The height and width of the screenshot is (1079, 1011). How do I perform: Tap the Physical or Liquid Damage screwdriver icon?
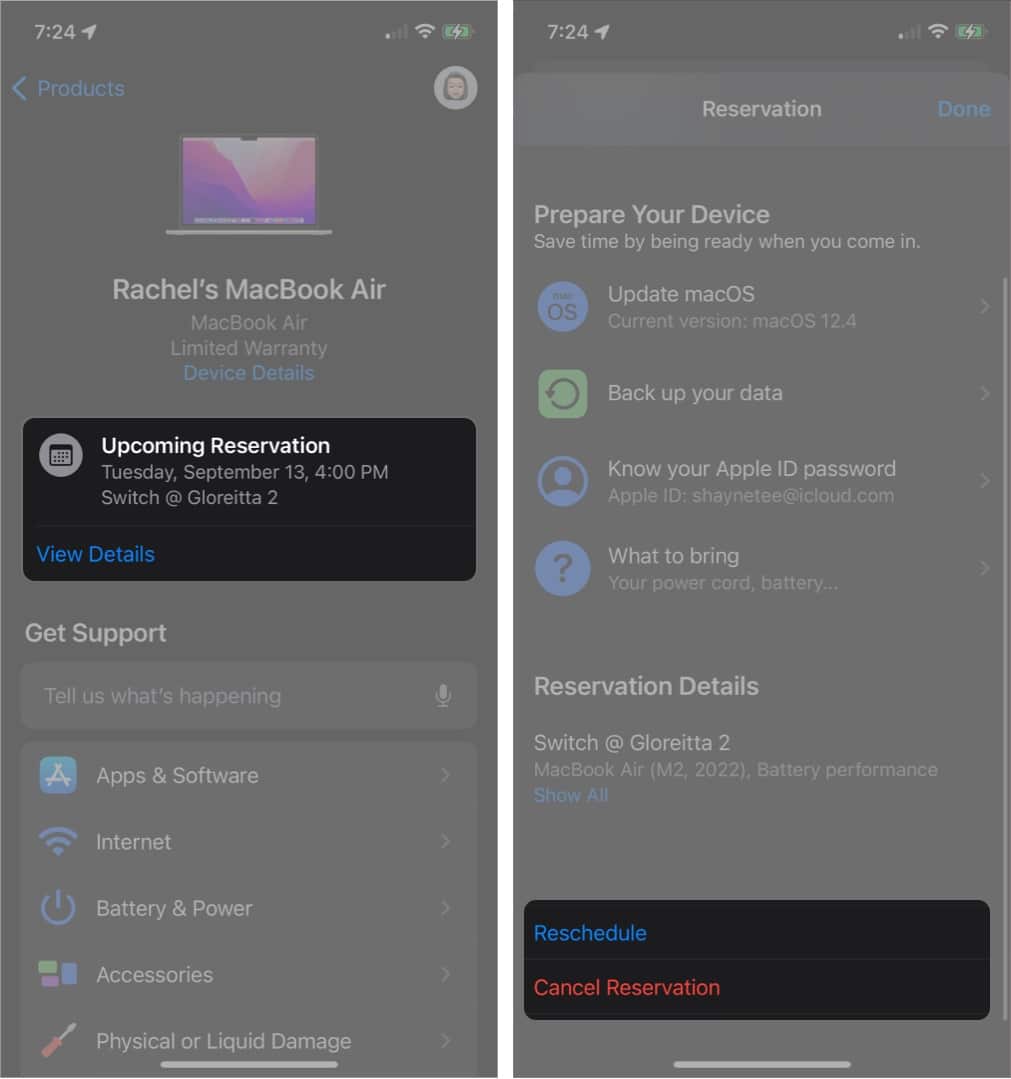coord(58,1040)
